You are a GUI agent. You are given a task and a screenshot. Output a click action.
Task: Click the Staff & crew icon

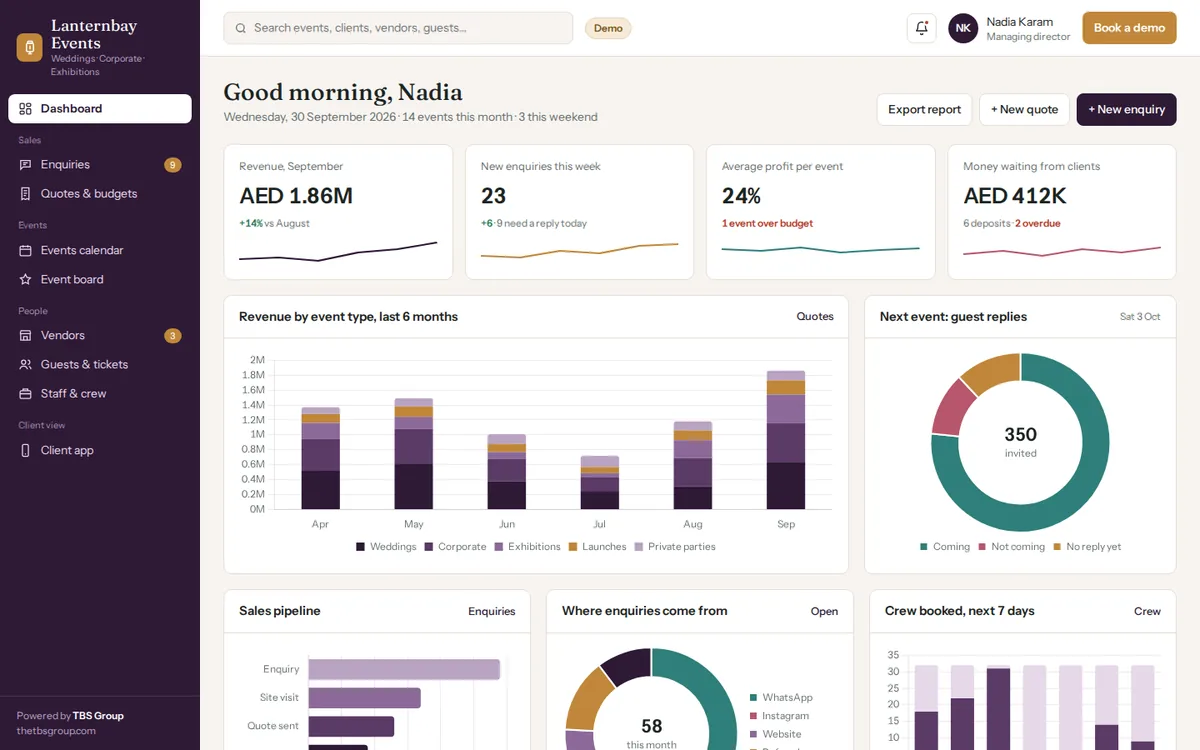pyautogui.click(x=26, y=394)
